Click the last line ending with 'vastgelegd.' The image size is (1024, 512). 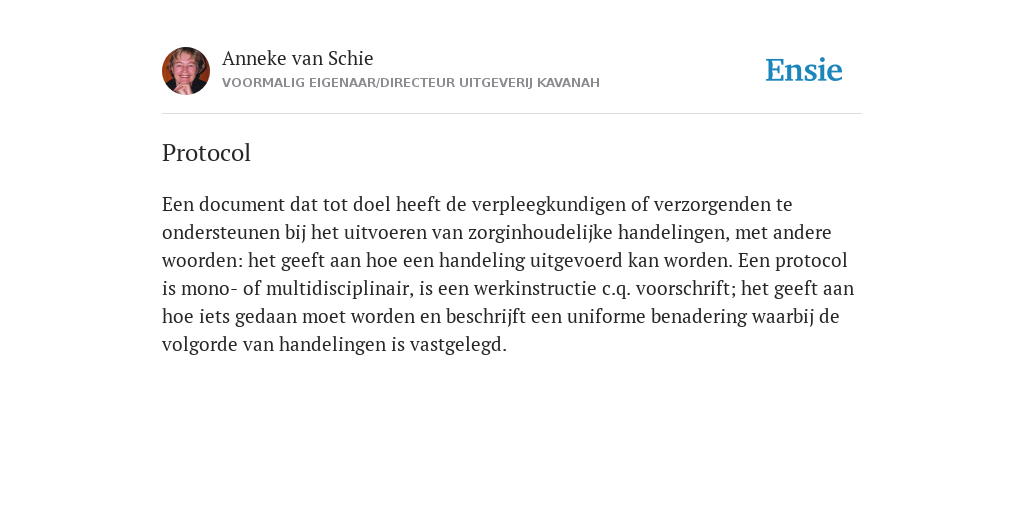pyautogui.click(x=334, y=345)
